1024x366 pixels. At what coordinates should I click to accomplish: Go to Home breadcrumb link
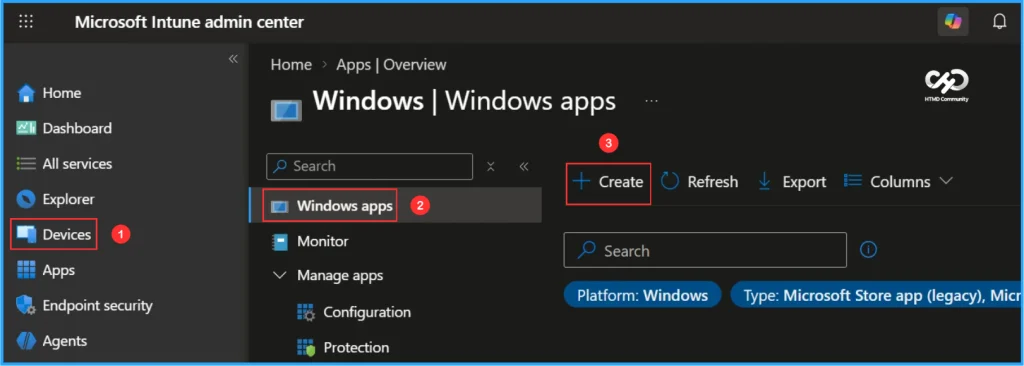coord(291,65)
